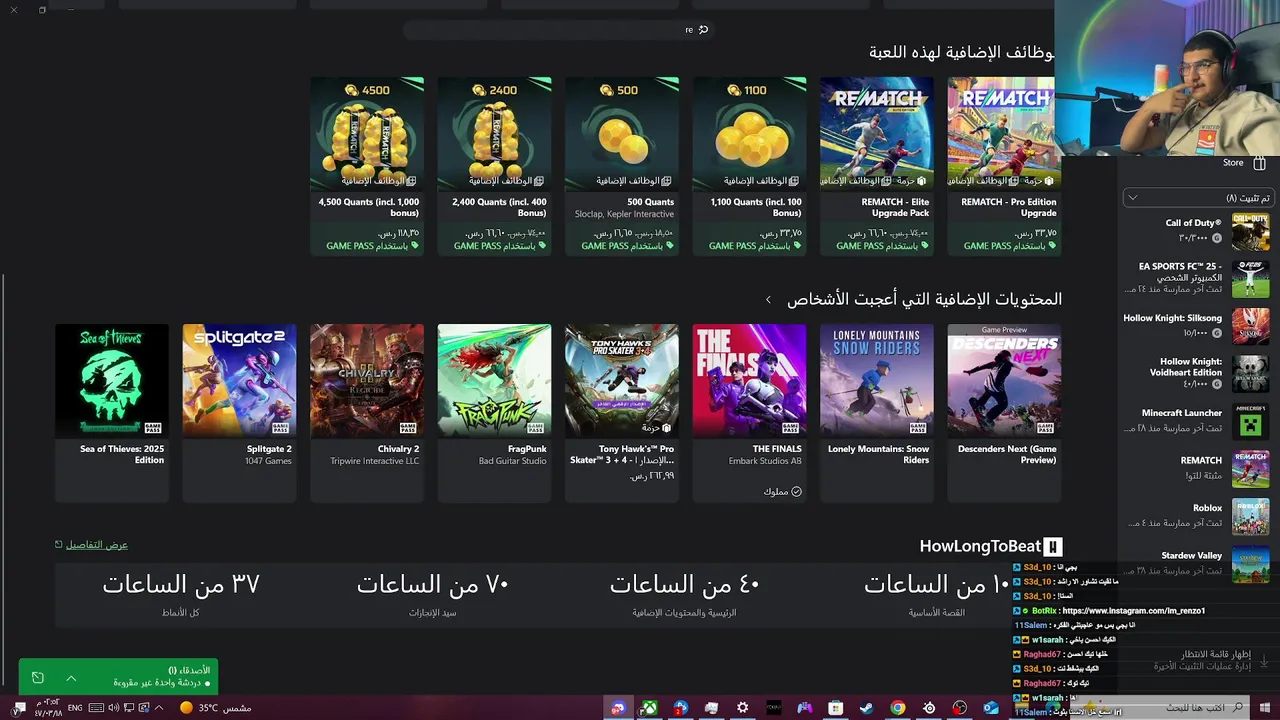Viewport: 1280px width, 720px height.
Task: Expand the friends chat panel chevron
Action: 71,678
